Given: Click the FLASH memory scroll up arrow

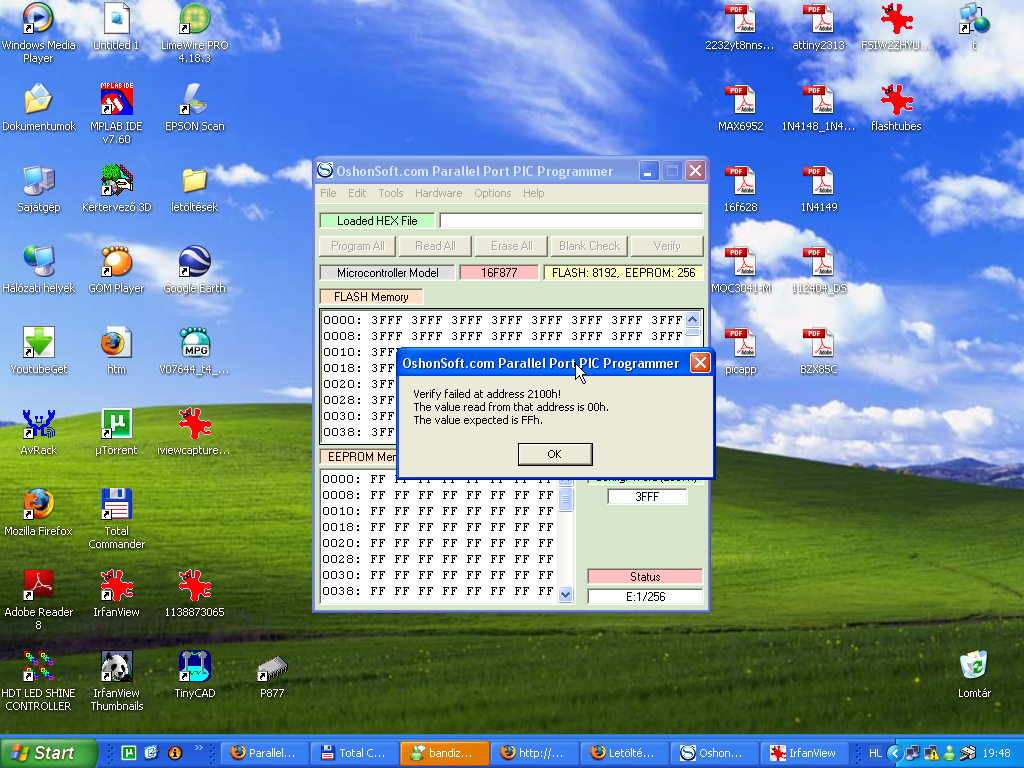Looking at the screenshot, I should click(692, 319).
